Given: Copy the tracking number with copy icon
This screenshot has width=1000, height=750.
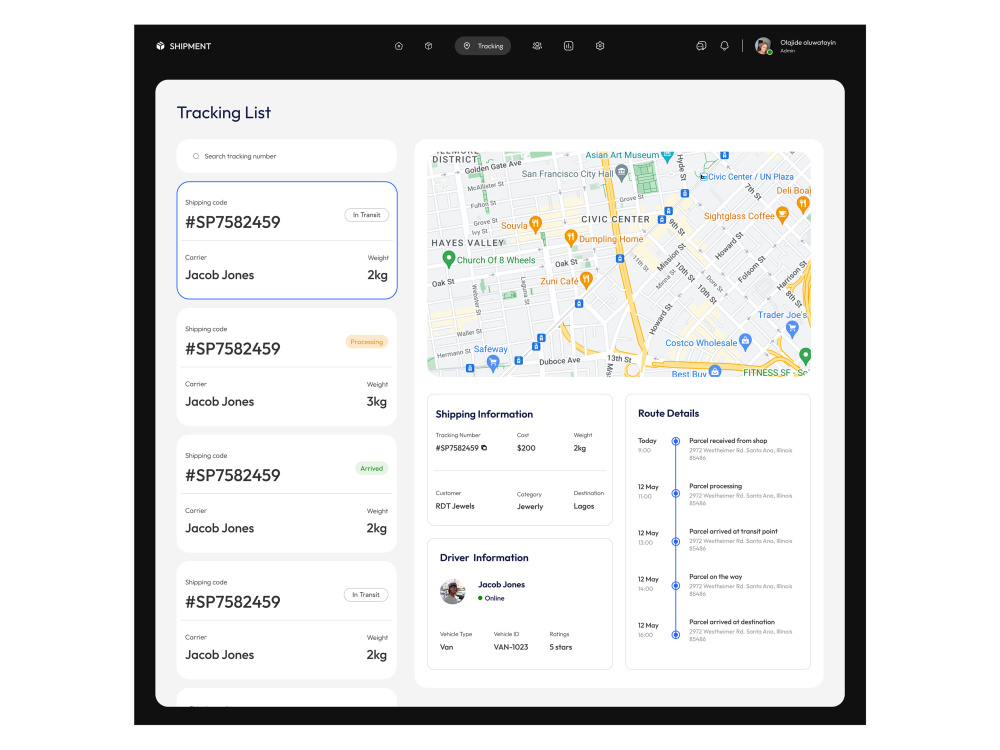Looking at the screenshot, I should [x=484, y=448].
